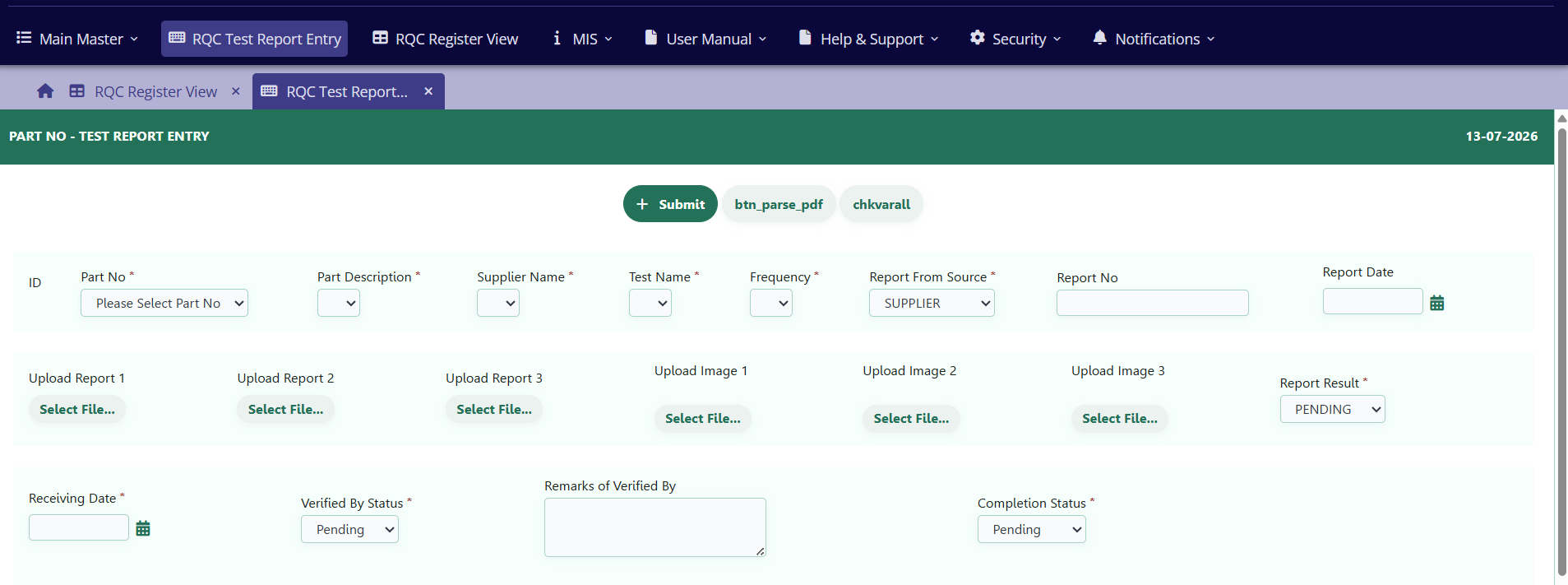Click the home icon in tab bar
Image resolution: width=1568 pixels, height=585 pixels.
(x=45, y=91)
